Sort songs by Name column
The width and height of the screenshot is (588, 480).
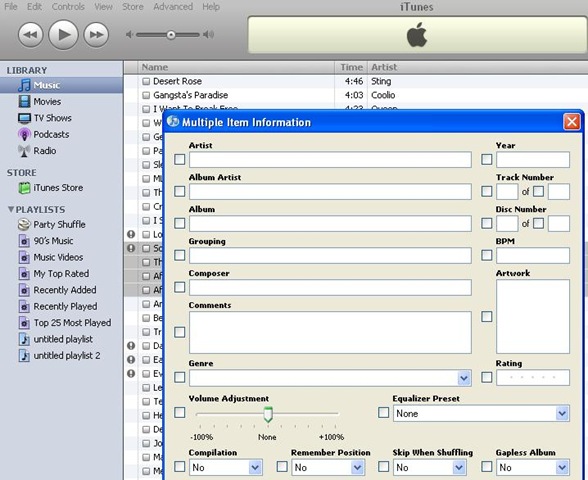click(x=236, y=67)
